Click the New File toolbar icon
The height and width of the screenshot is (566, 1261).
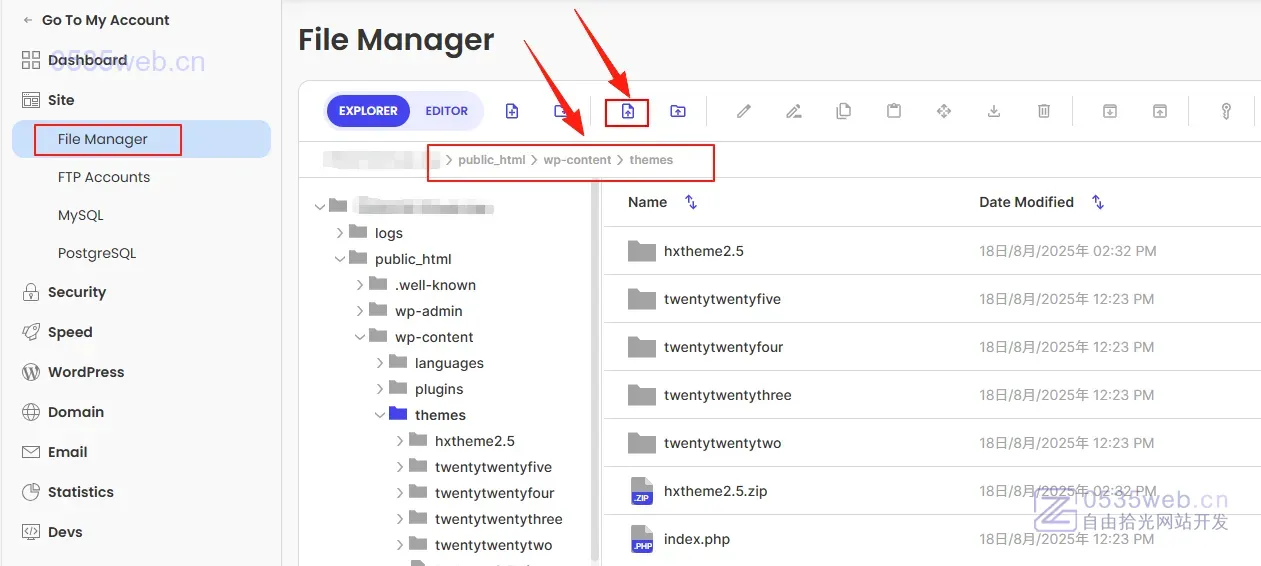512,111
